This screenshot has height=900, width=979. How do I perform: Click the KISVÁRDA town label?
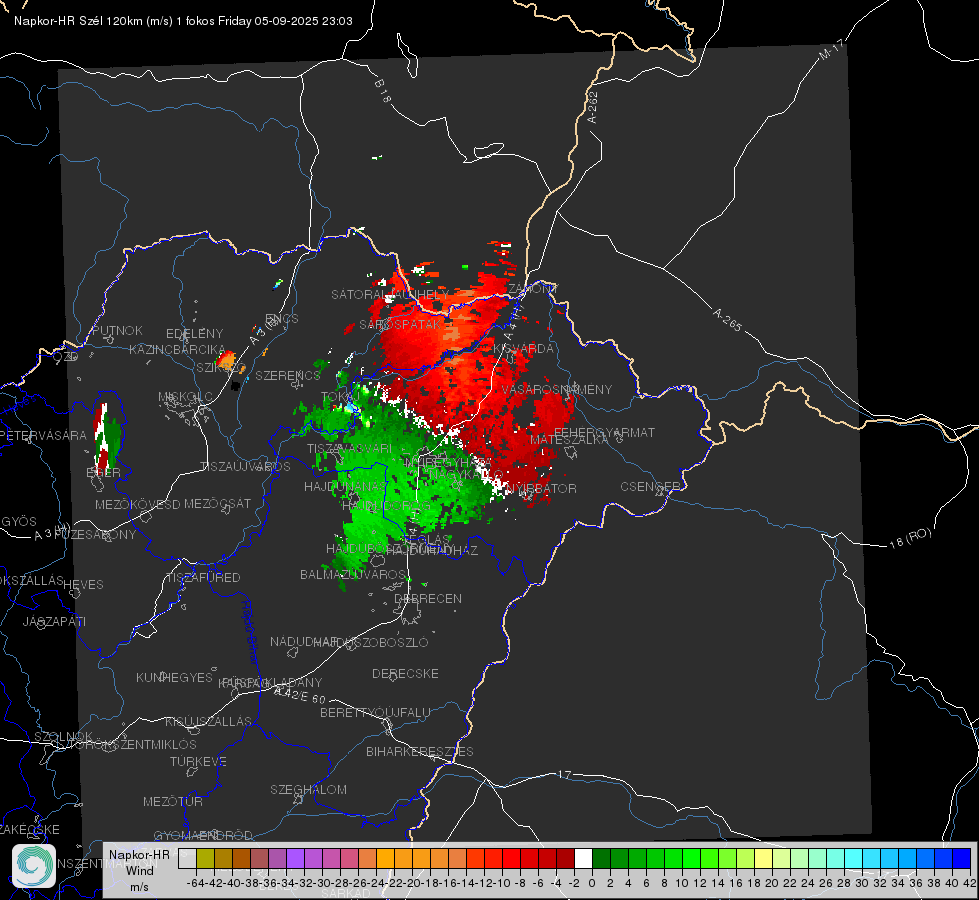[x=523, y=349]
